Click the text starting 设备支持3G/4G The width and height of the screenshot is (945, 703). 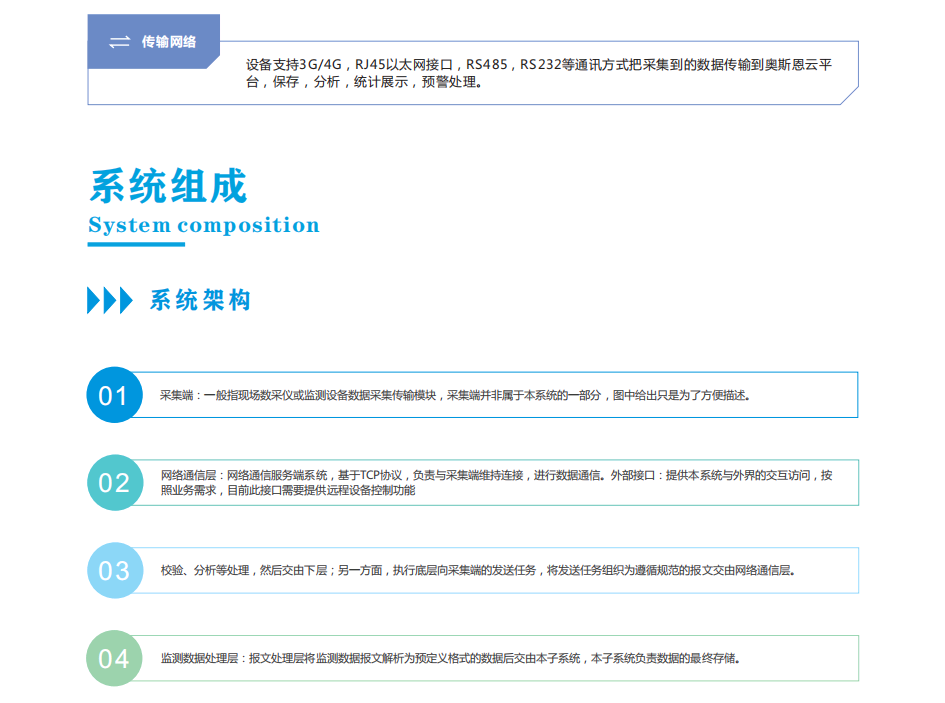(539, 73)
